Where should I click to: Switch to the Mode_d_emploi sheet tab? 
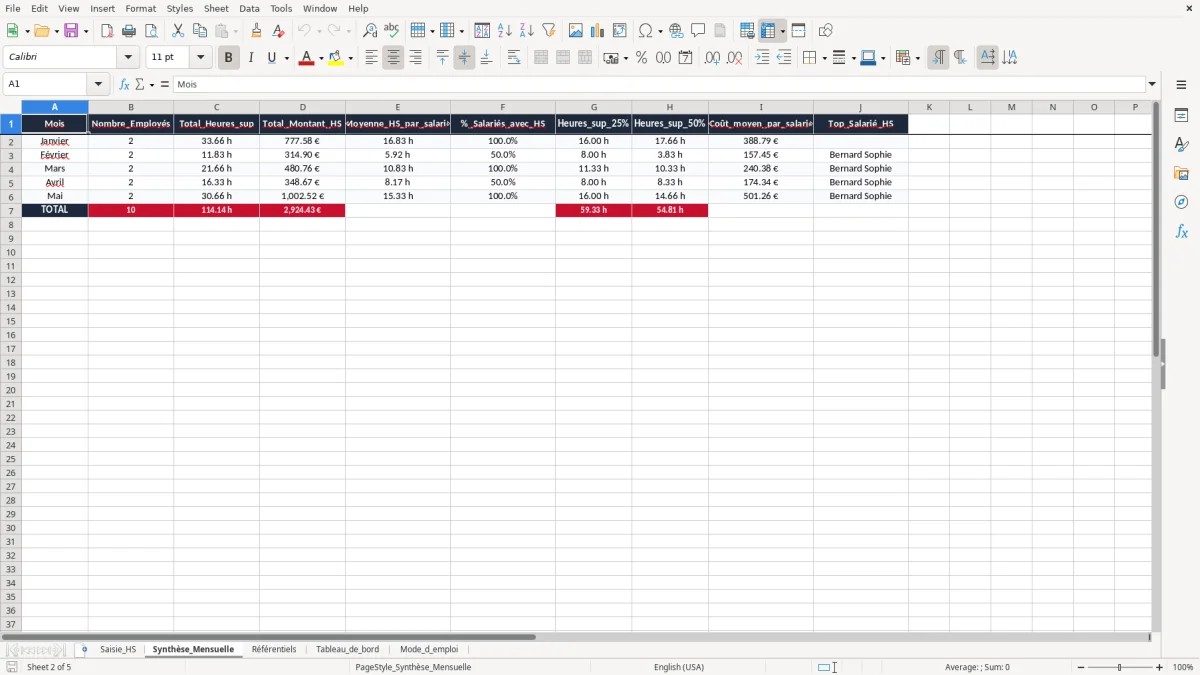tap(429, 649)
